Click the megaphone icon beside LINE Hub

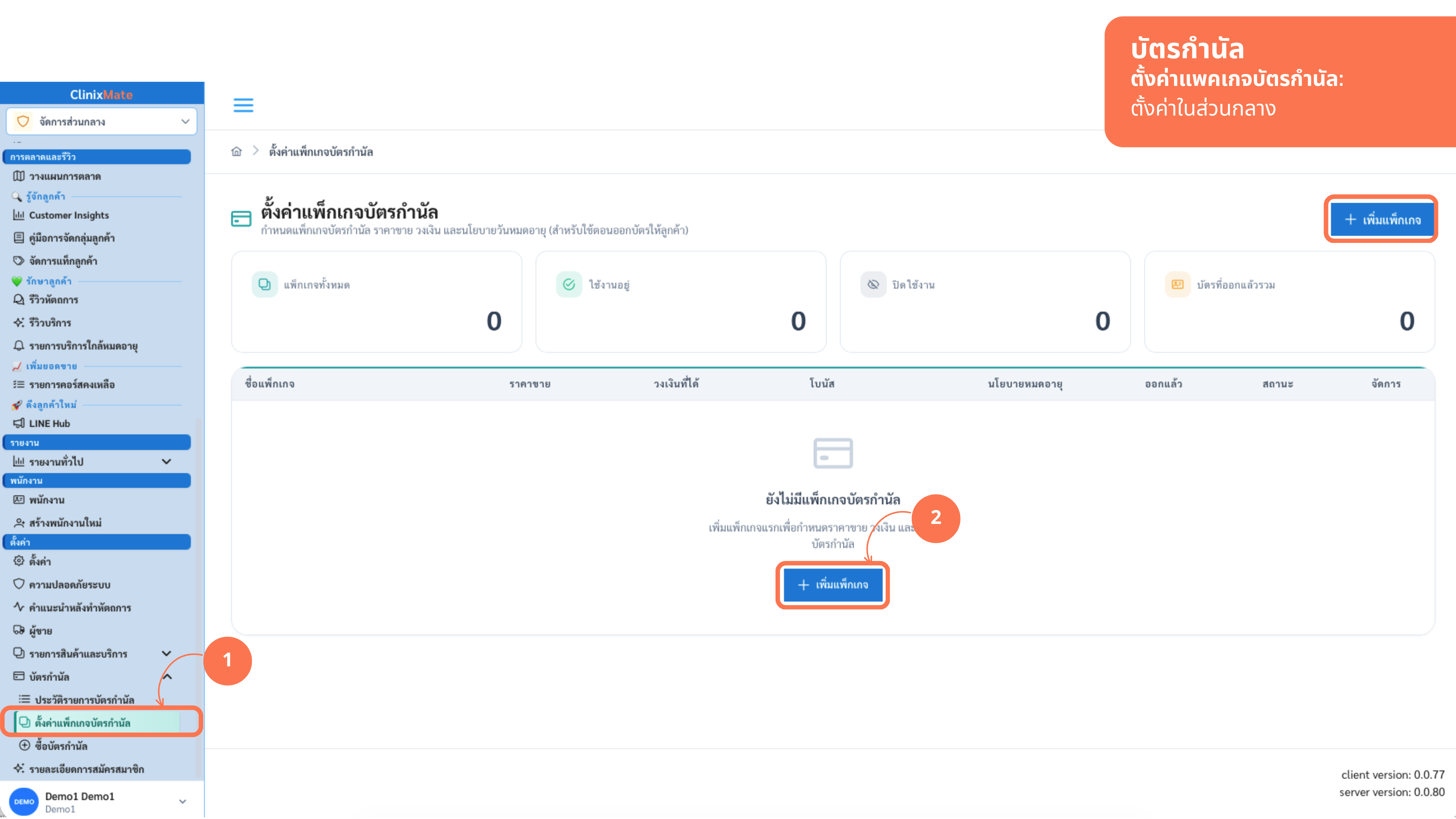tap(19, 423)
